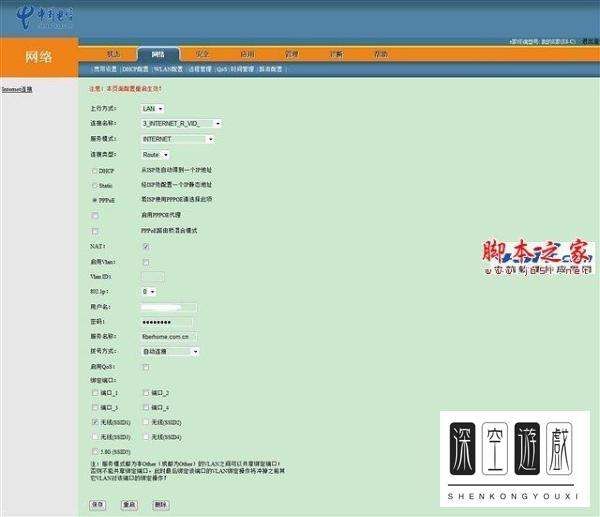Open 时间管理 time management submenu
The image size is (600, 517).
242,69
